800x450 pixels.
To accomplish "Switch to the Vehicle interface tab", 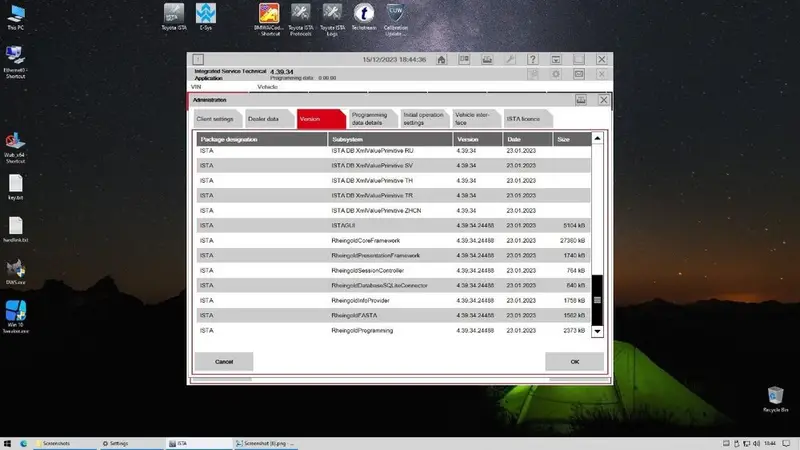I will pyautogui.click(x=475, y=119).
